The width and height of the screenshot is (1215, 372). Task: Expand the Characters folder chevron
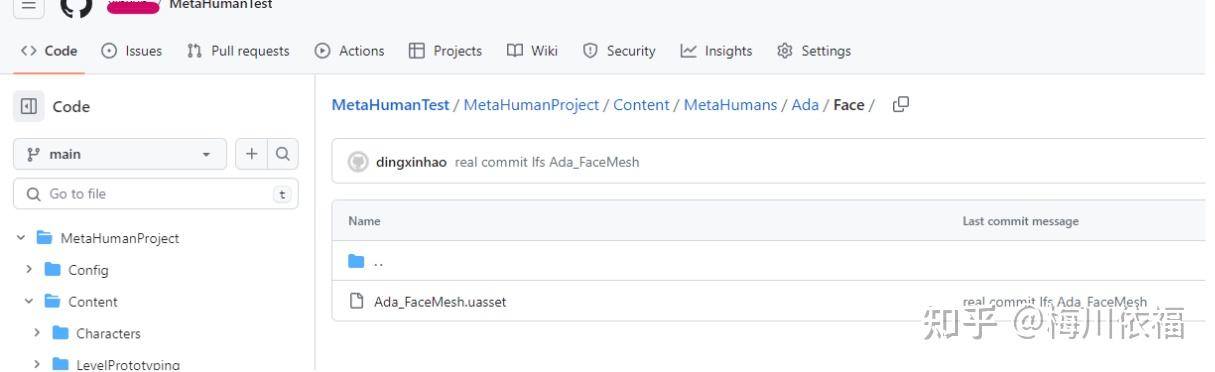[x=37, y=334]
